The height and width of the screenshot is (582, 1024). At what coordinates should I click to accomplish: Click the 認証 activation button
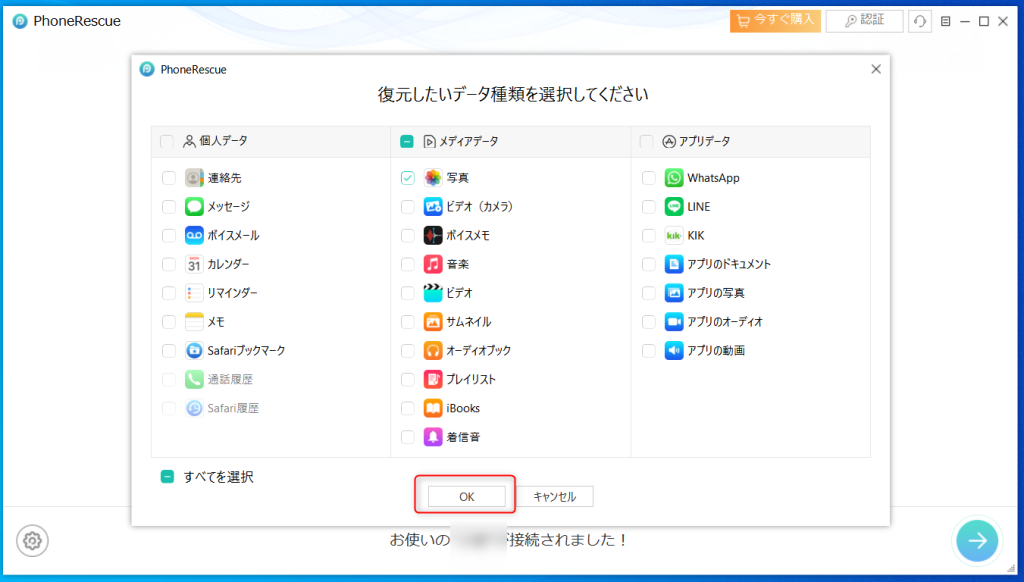(865, 21)
